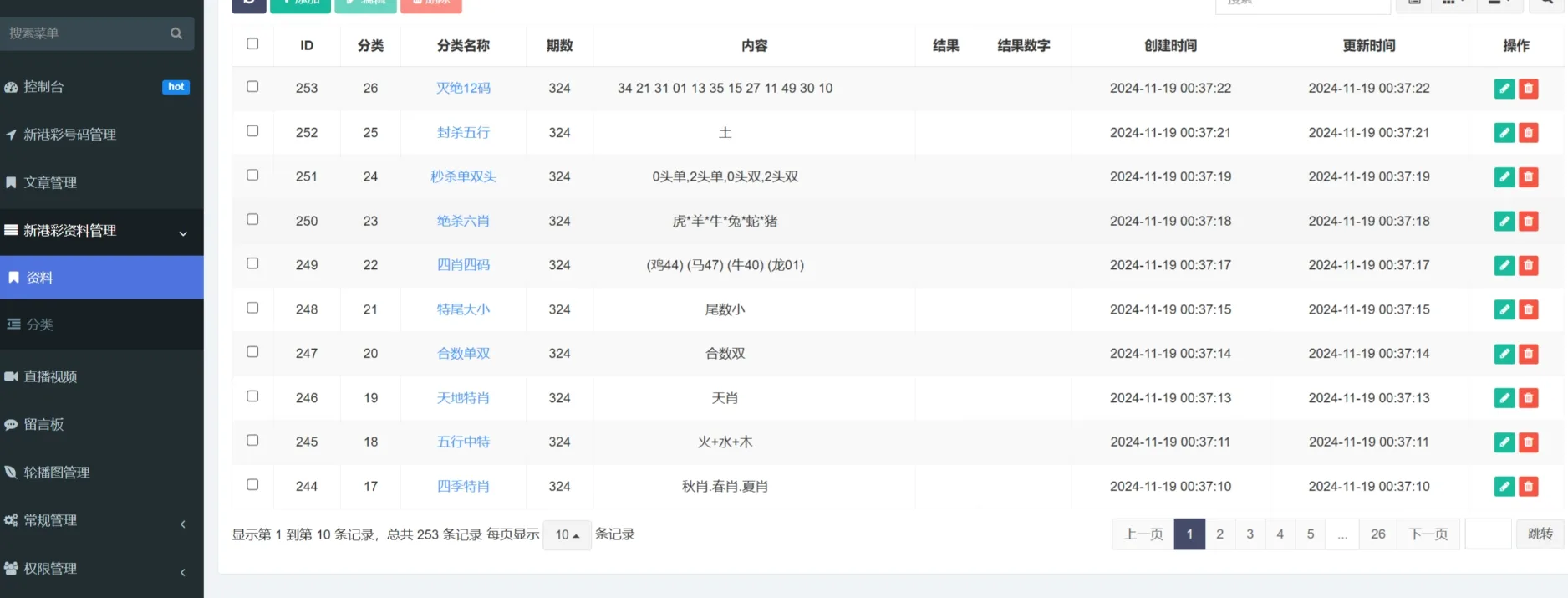
Task: Delete row 246 using trash icon
Action: click(x=1528, y=398)
